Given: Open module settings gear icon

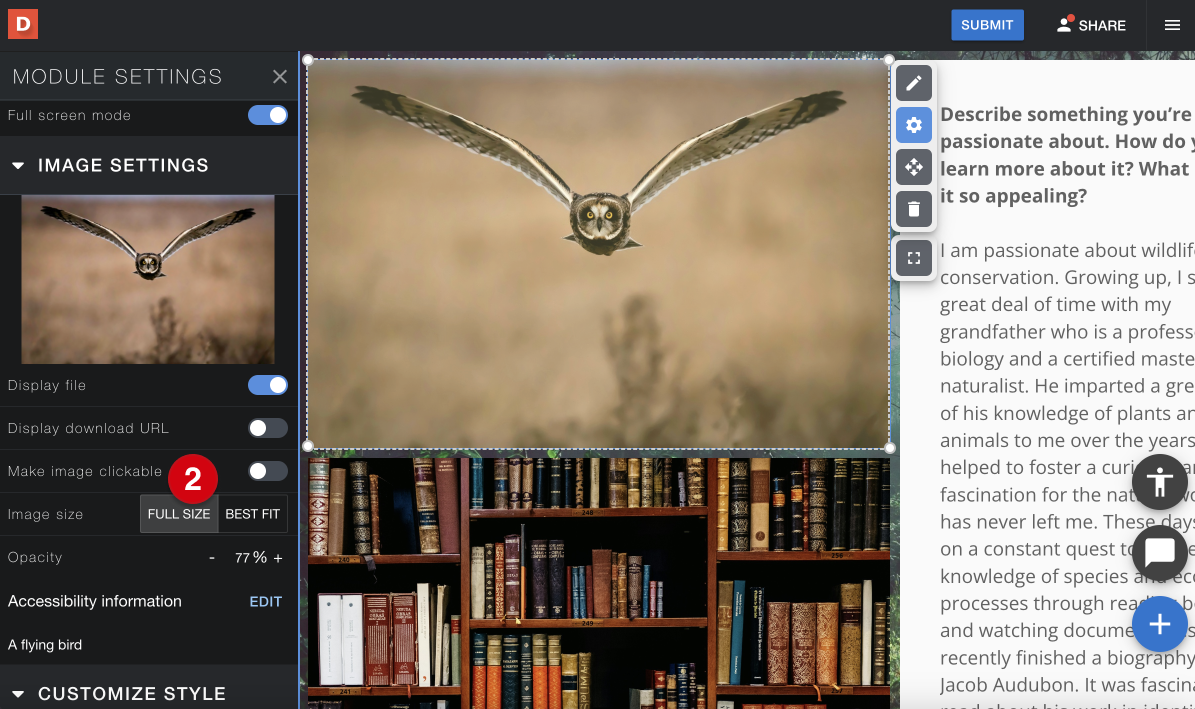Looking at the screenshot, I should pyautogui.click(x=914, y=125).
